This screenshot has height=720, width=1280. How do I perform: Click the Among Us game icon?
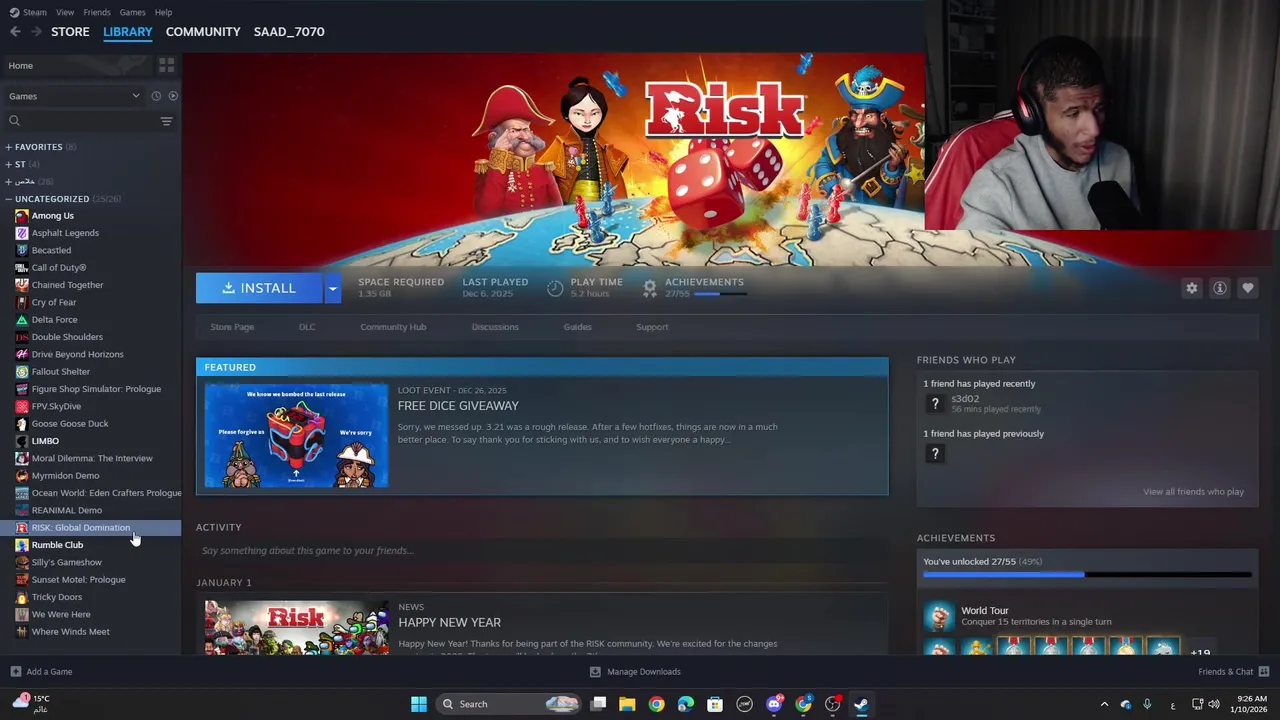[x=22, y=216]
